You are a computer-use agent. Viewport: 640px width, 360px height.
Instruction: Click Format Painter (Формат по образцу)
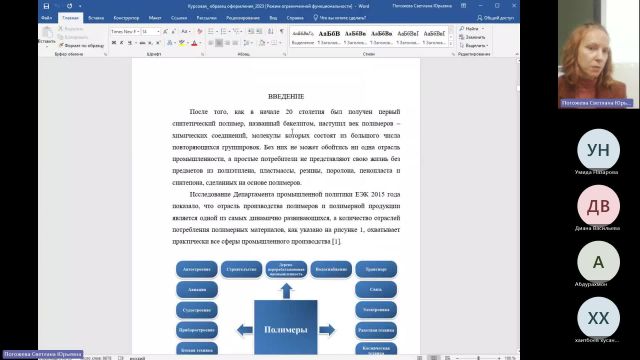pos(82,46)
